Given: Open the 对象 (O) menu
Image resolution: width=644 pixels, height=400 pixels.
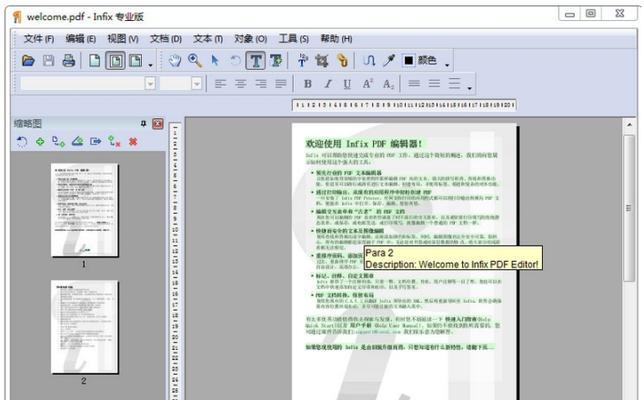Looking at the screenshot, I should click(x=251, y=39).
